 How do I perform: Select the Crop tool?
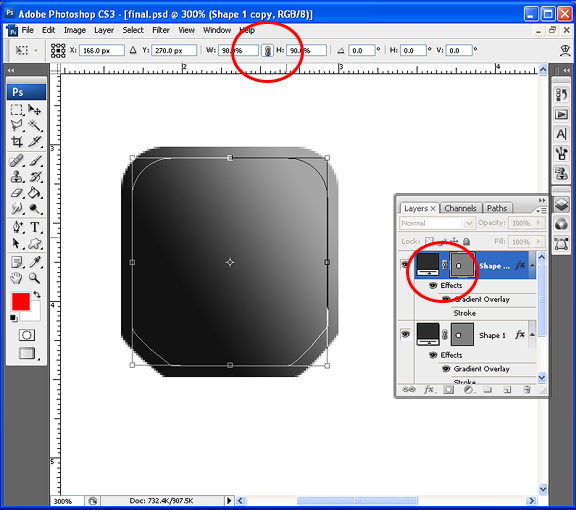[x=16, y=141]
